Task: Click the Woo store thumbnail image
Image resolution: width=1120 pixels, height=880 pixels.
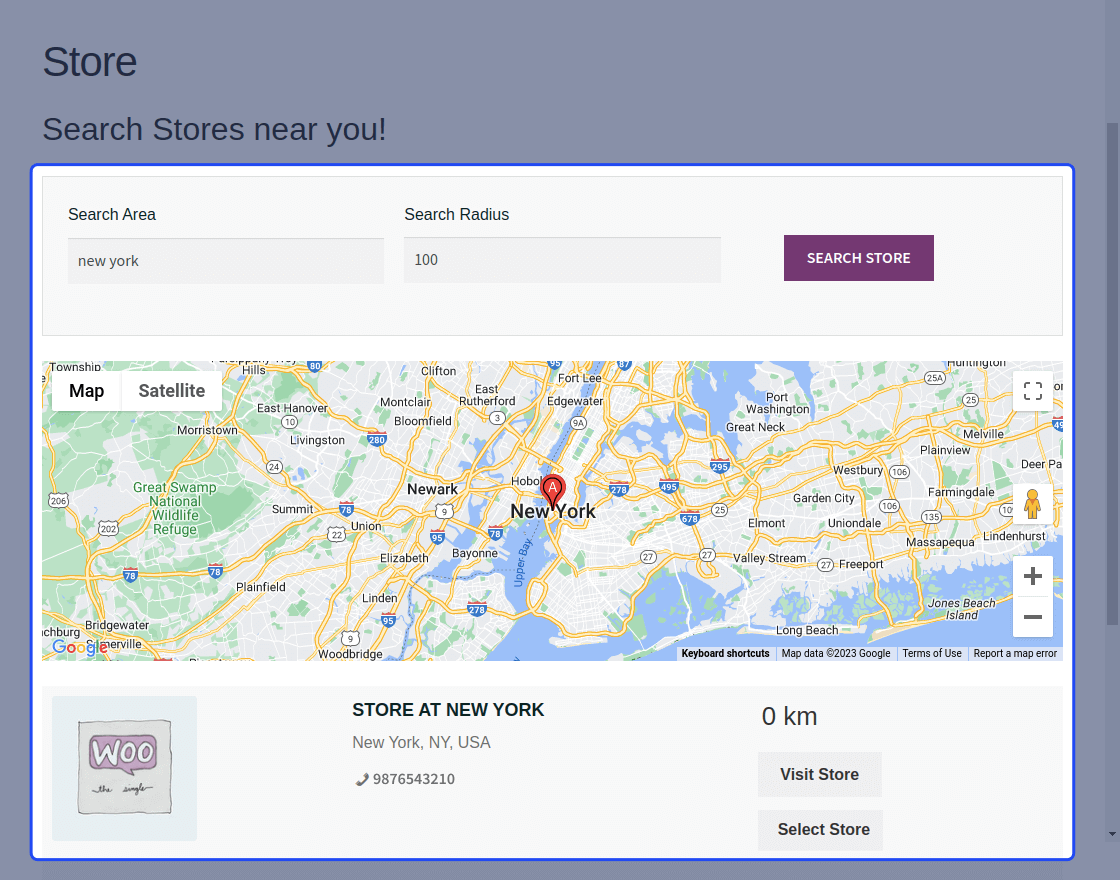Action: (124, 768)
